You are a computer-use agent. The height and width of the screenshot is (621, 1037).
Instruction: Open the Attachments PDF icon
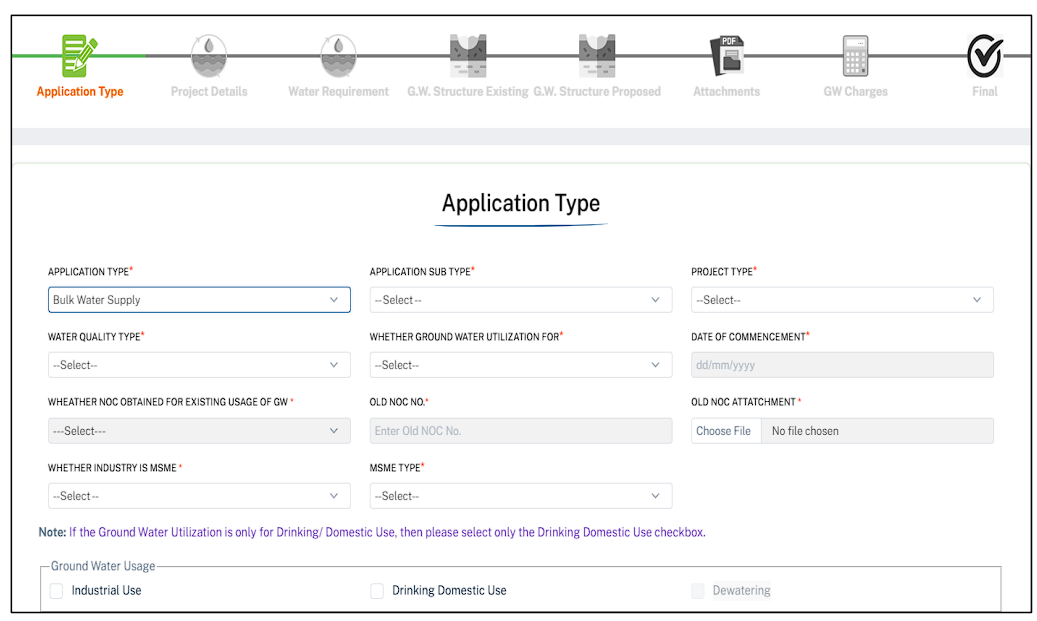pos(726,55)
